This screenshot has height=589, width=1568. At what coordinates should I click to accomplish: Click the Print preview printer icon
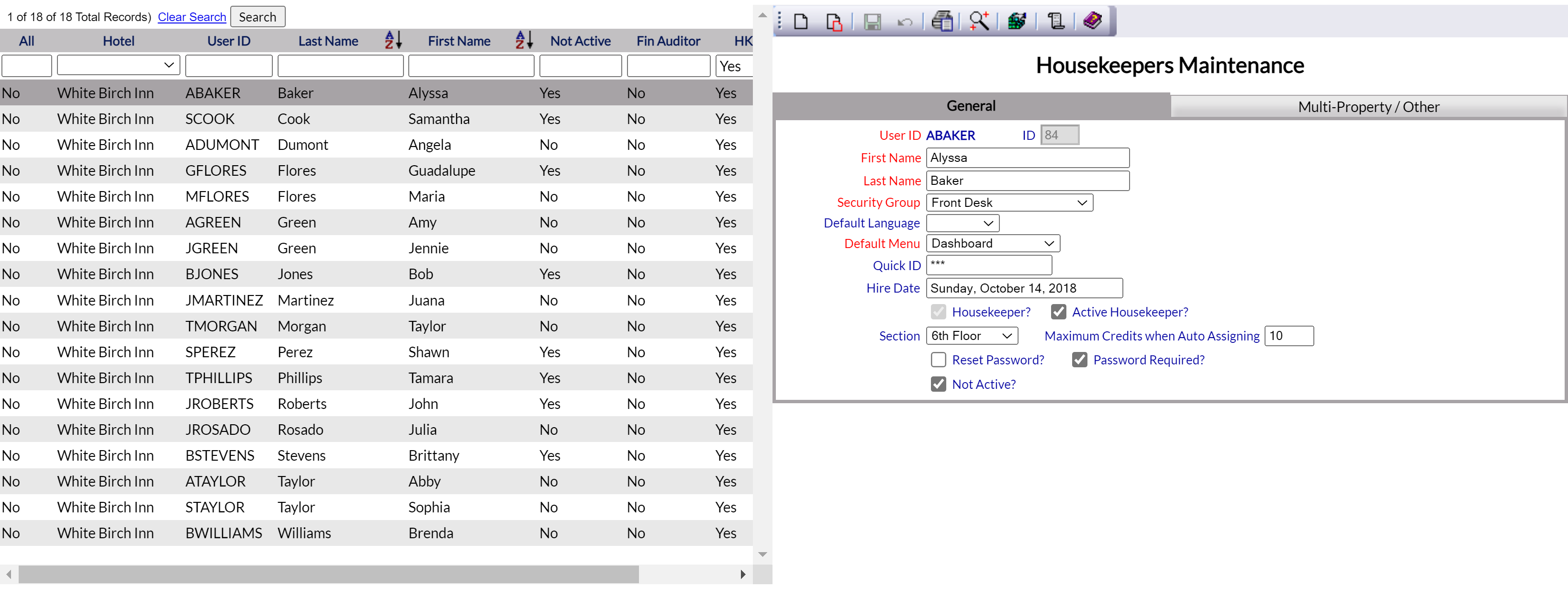942,22
